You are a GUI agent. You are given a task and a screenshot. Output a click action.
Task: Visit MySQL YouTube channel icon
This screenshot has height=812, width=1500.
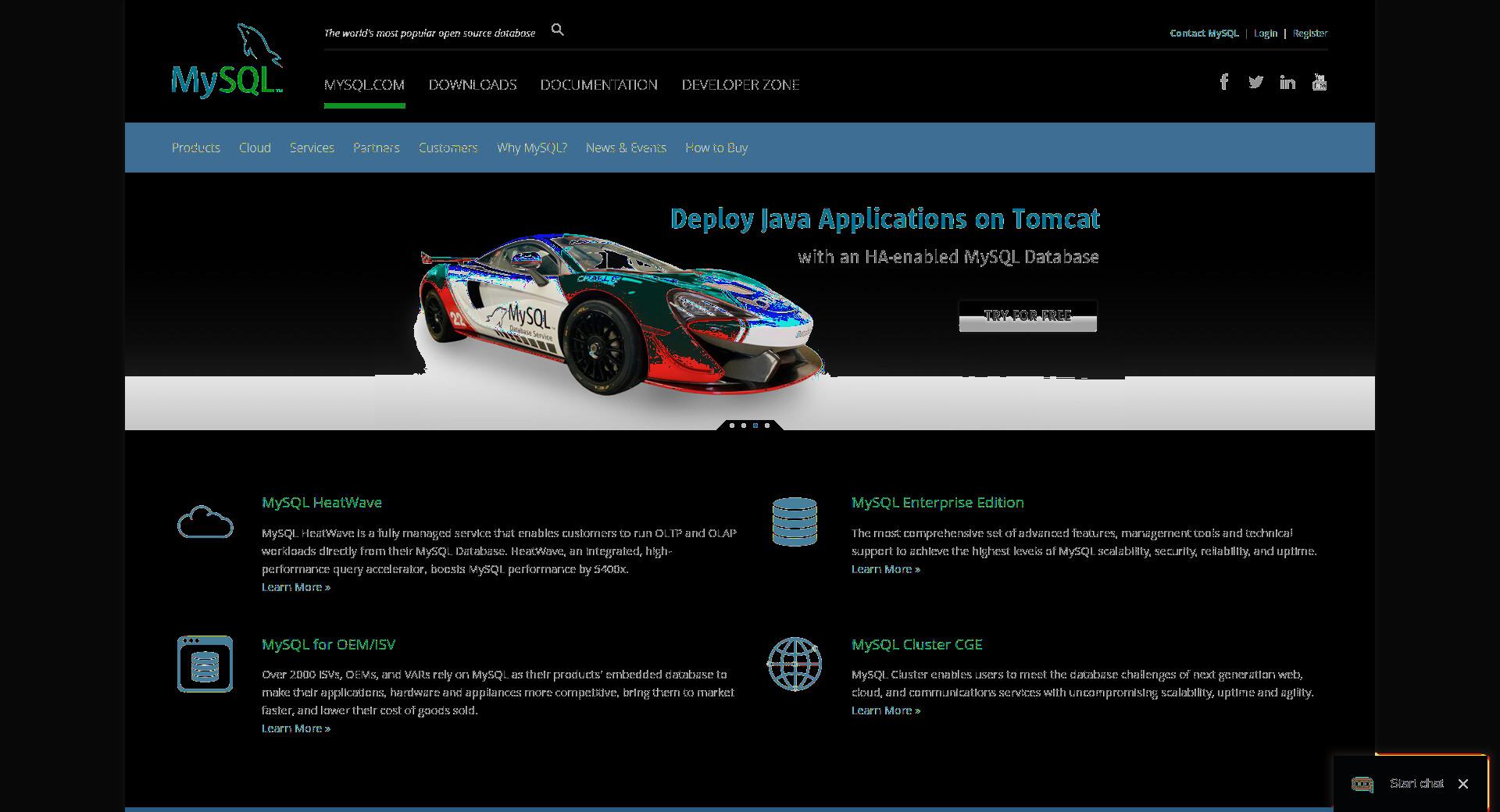click(1320, 82)
